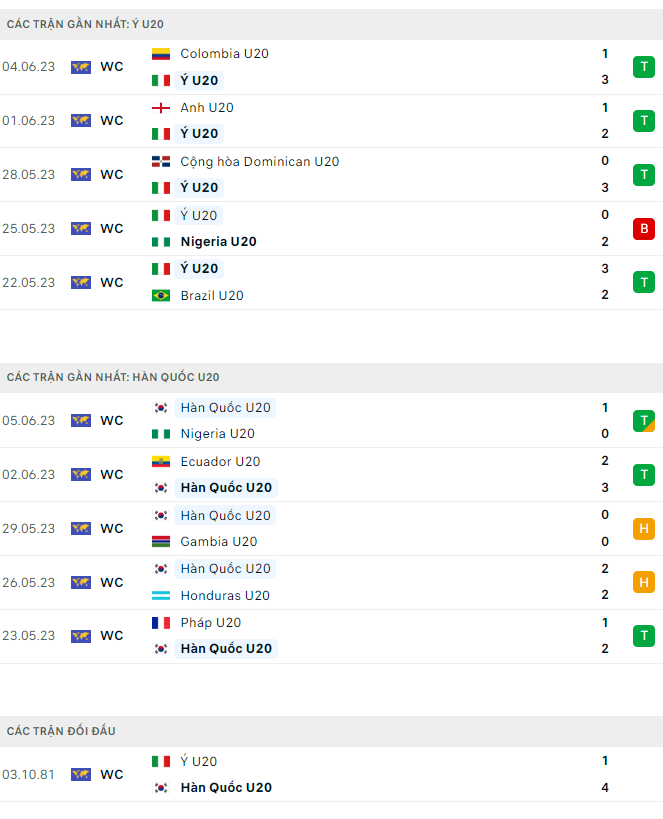Viewport: 663px width, 819px height.
Task: Click the Gambia flag icon
Action: click(x=160, y=542)
